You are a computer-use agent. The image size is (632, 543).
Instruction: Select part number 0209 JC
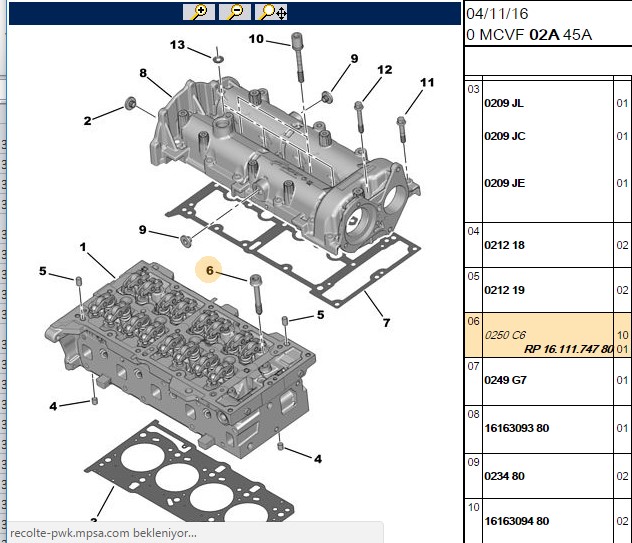click(x=505, y=136)
